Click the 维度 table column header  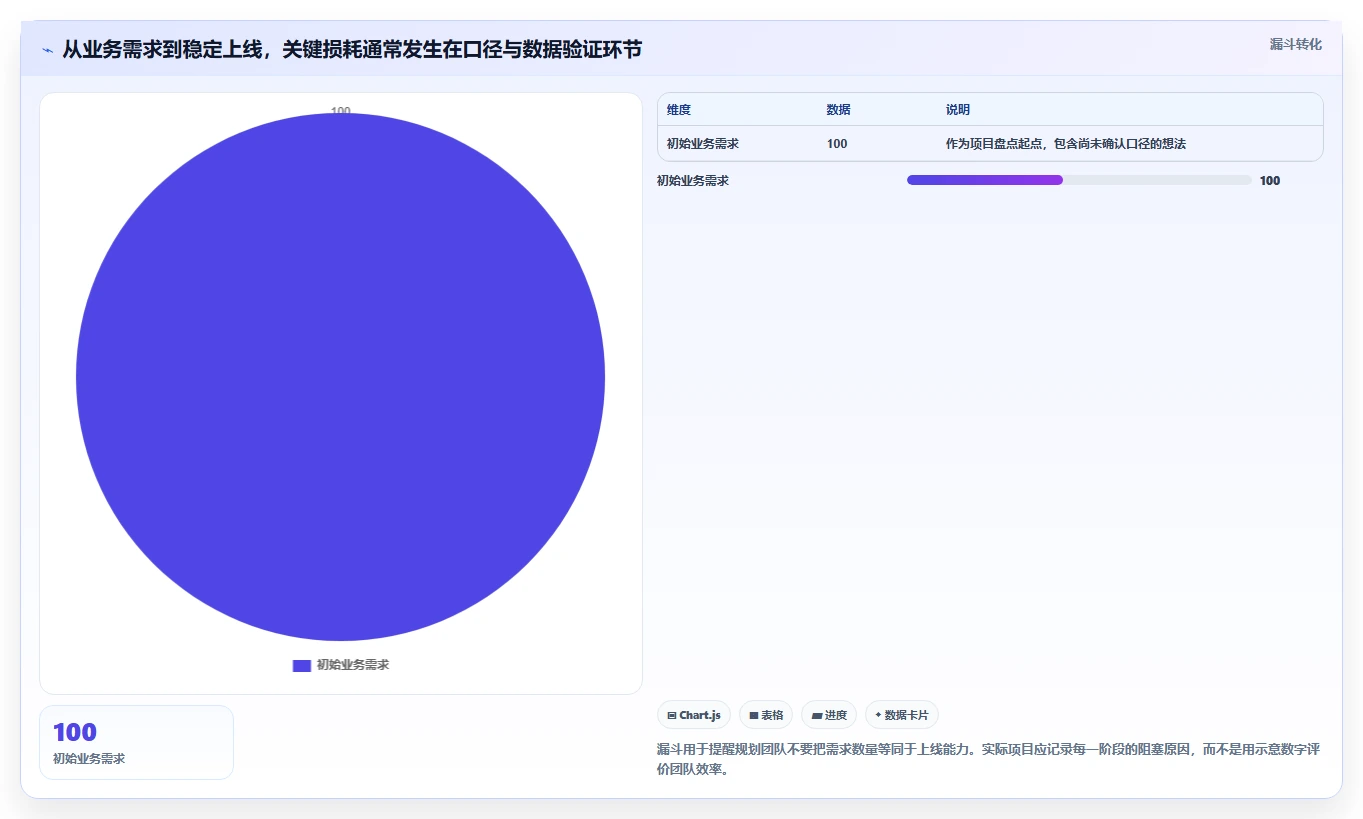click(679, 110)
